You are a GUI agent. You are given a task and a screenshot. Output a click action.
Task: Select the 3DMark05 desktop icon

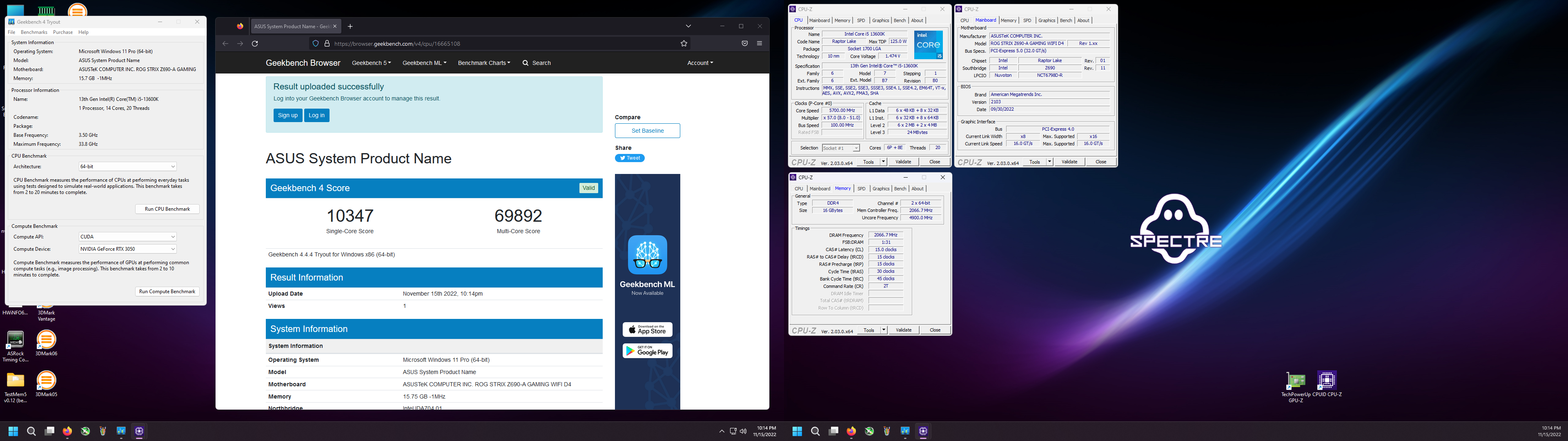(x=46, y=384)
